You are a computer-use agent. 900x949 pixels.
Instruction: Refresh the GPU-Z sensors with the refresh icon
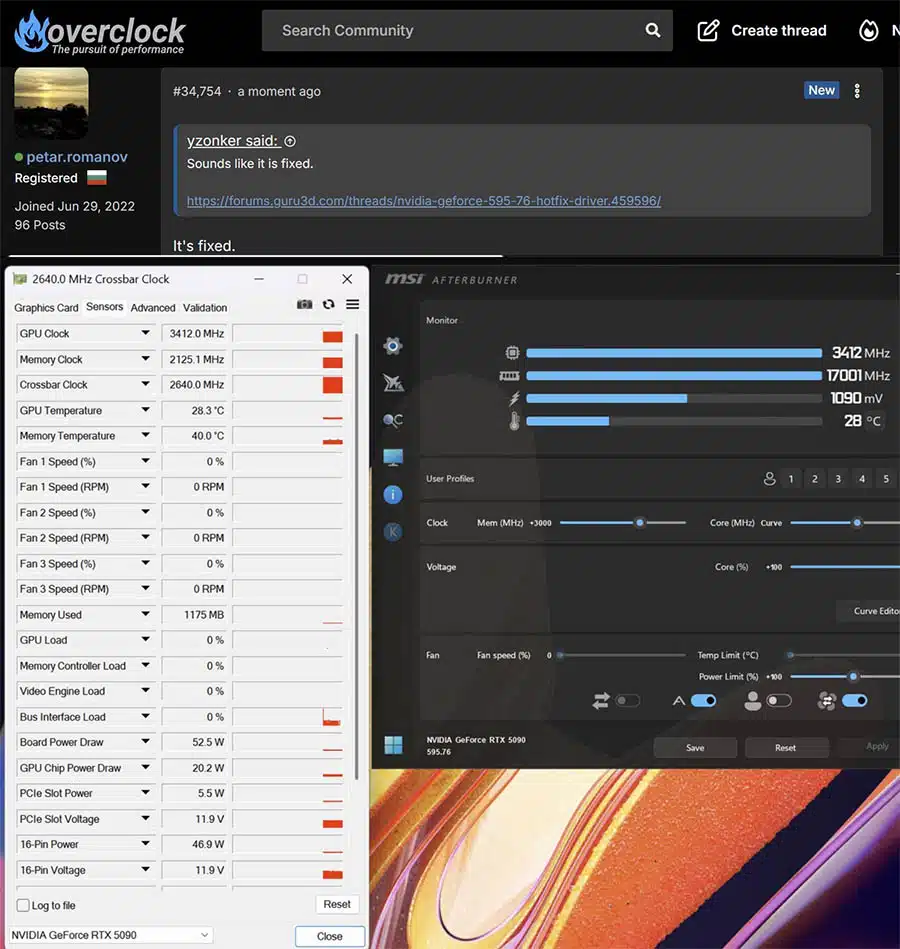(328, 305)
